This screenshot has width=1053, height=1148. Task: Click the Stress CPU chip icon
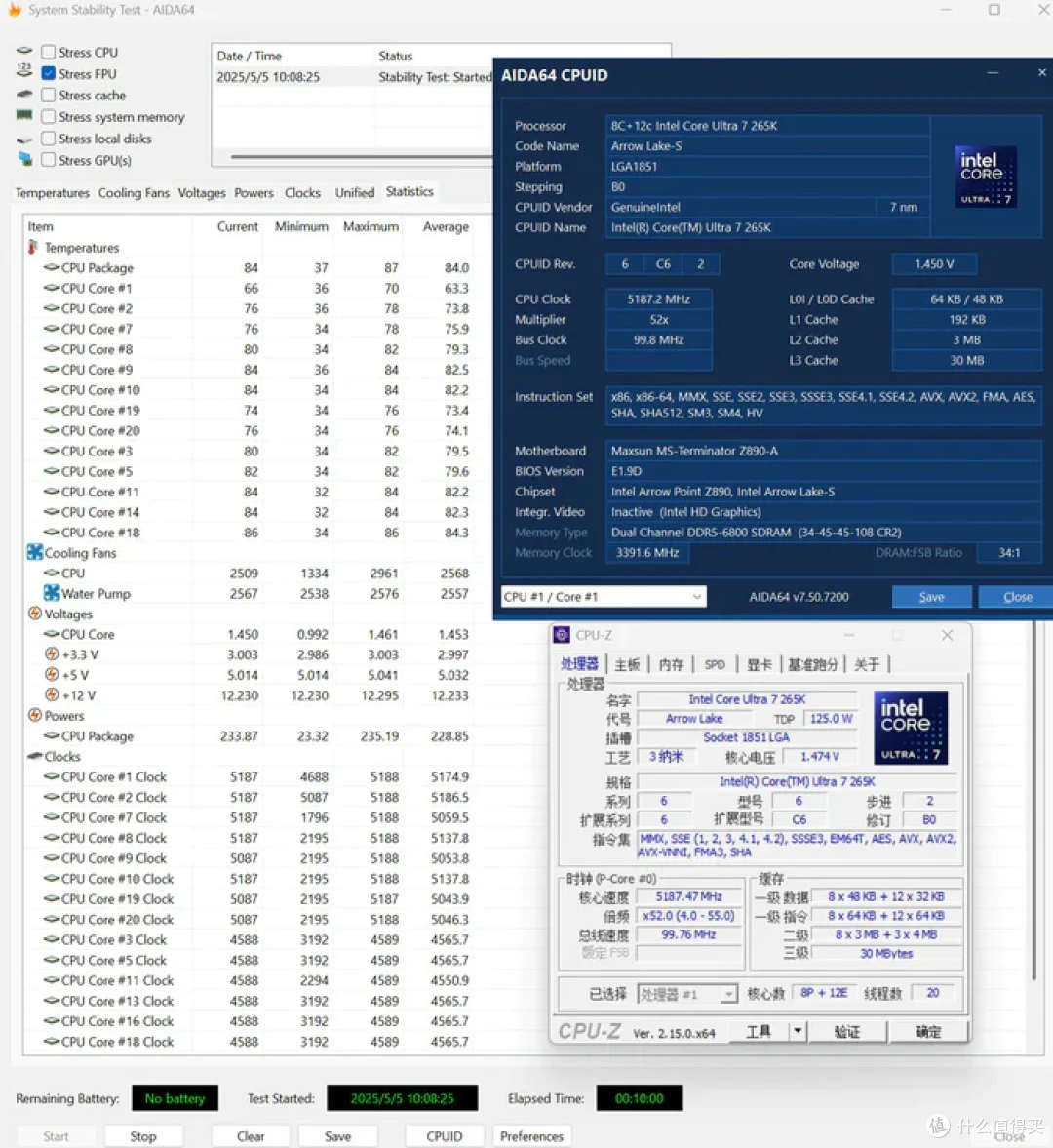pos(25,52)
